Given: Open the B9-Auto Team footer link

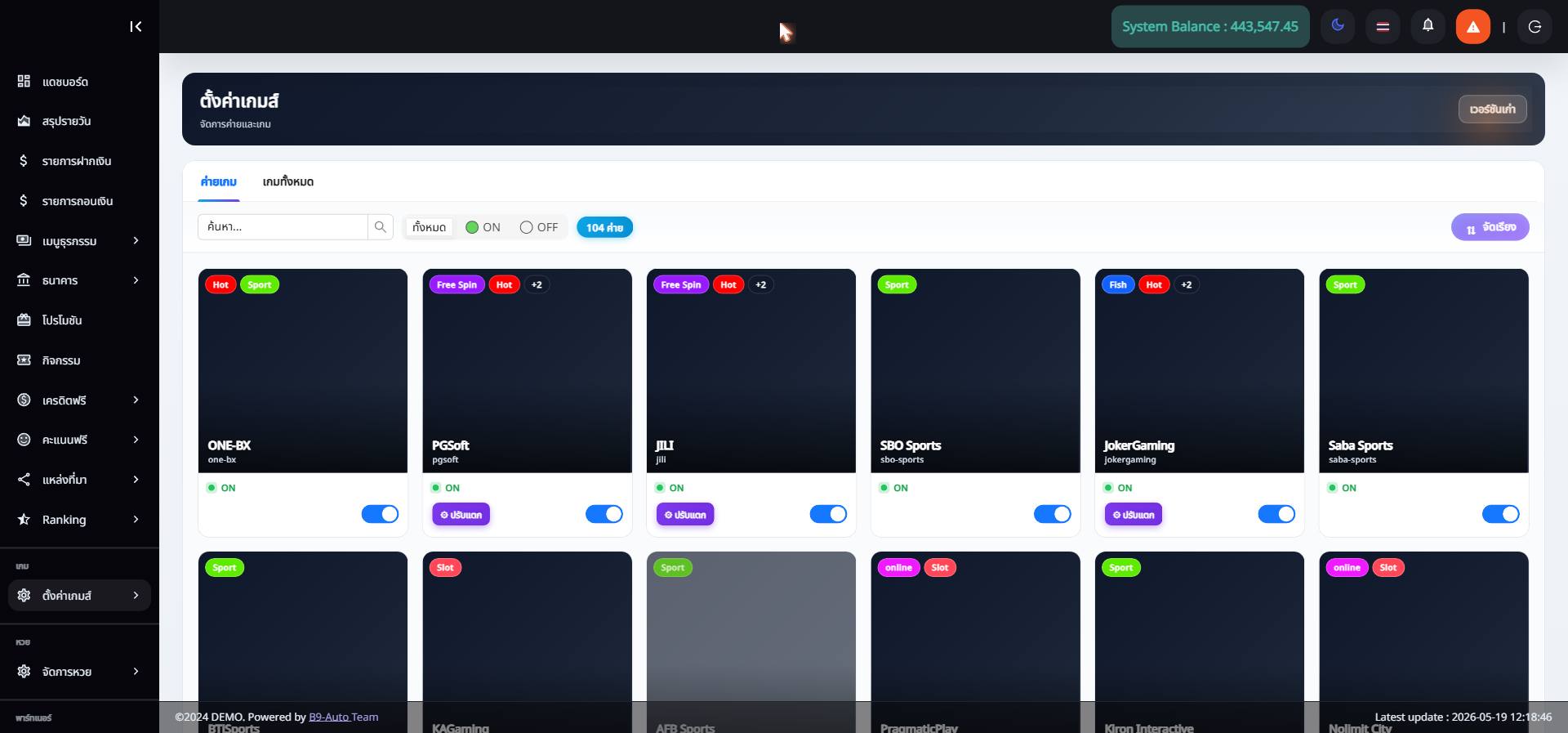Looking at the screenshot, I should pos(343,717).
